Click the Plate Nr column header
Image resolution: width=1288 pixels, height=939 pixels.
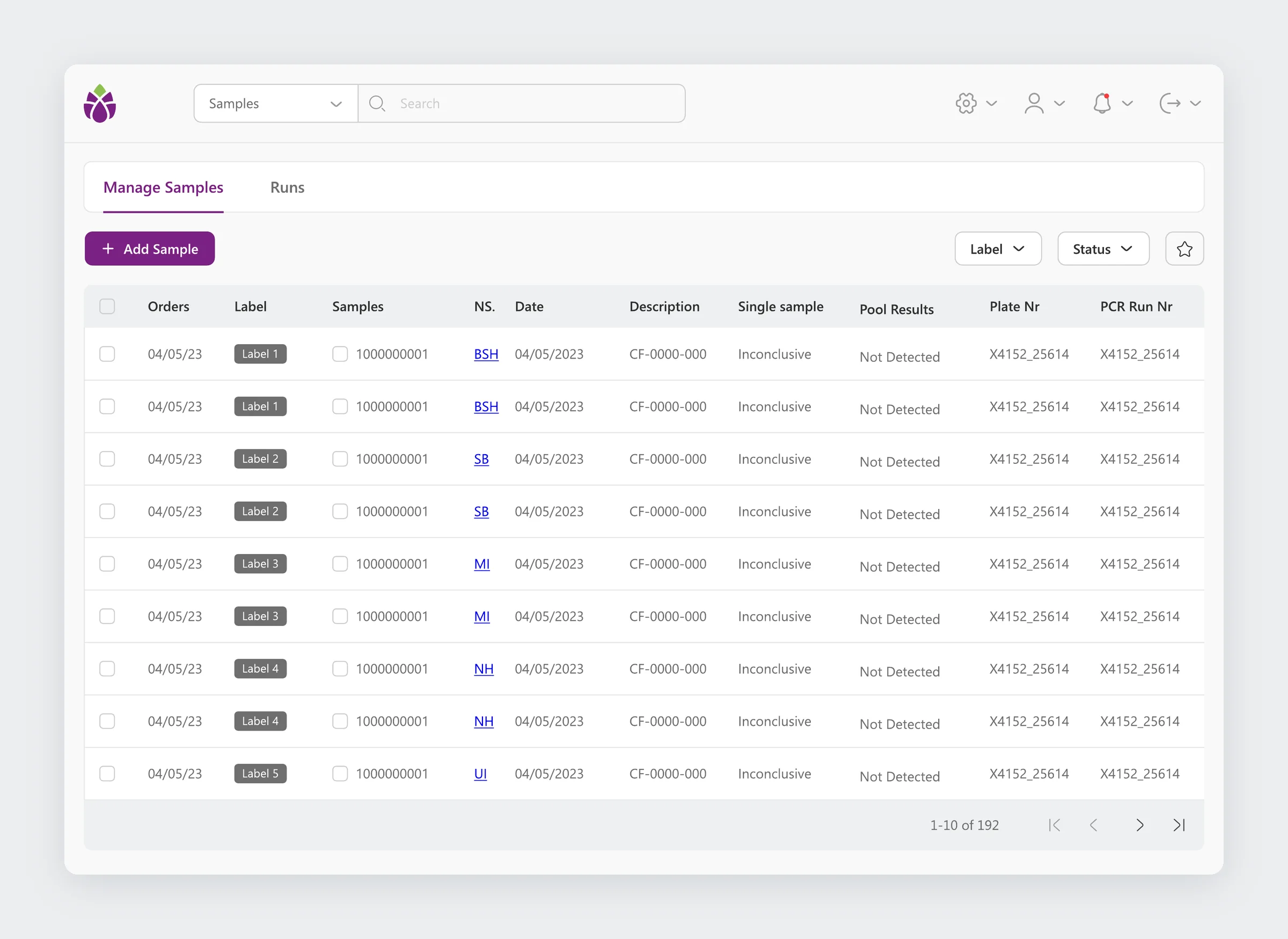click(1015, 307)
